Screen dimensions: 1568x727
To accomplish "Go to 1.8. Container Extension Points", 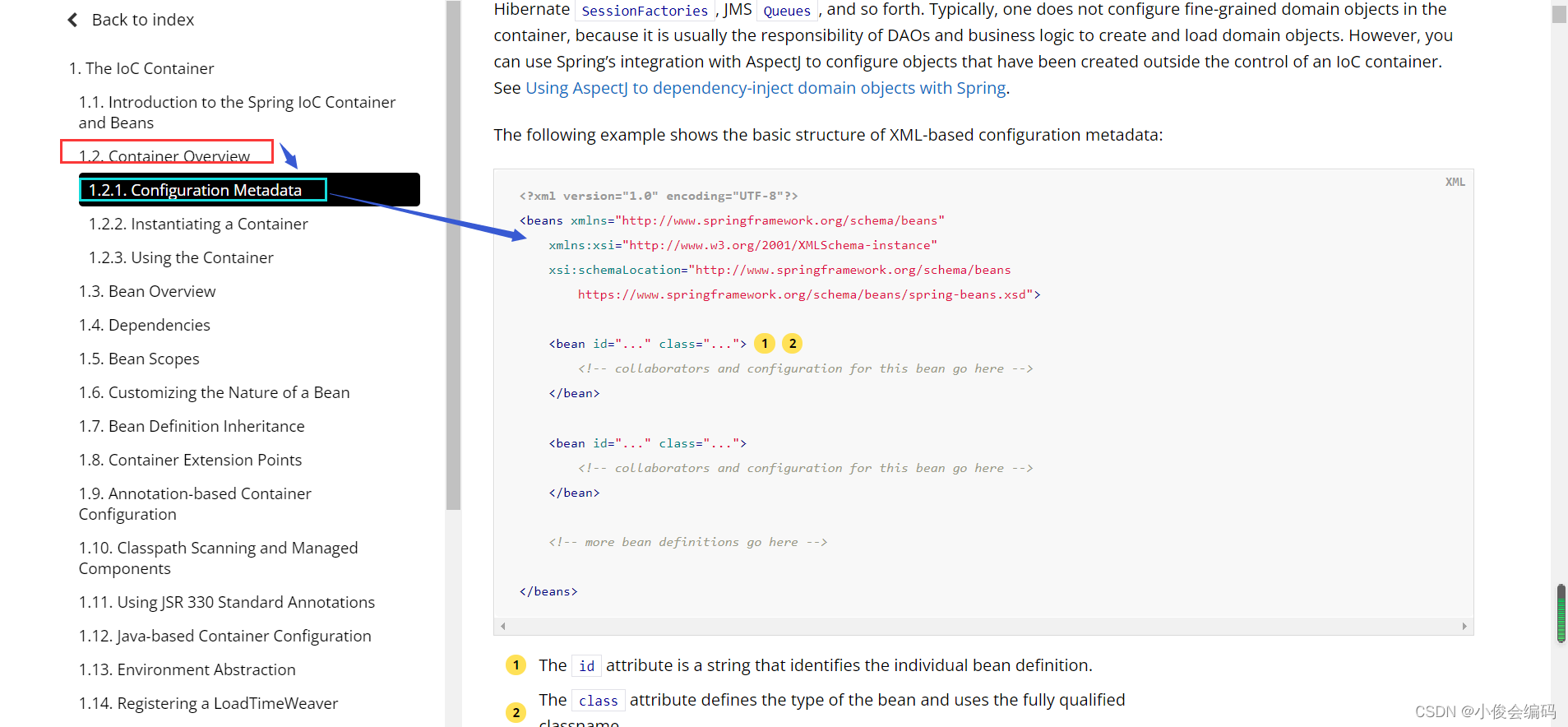I will tap(191, 460).
